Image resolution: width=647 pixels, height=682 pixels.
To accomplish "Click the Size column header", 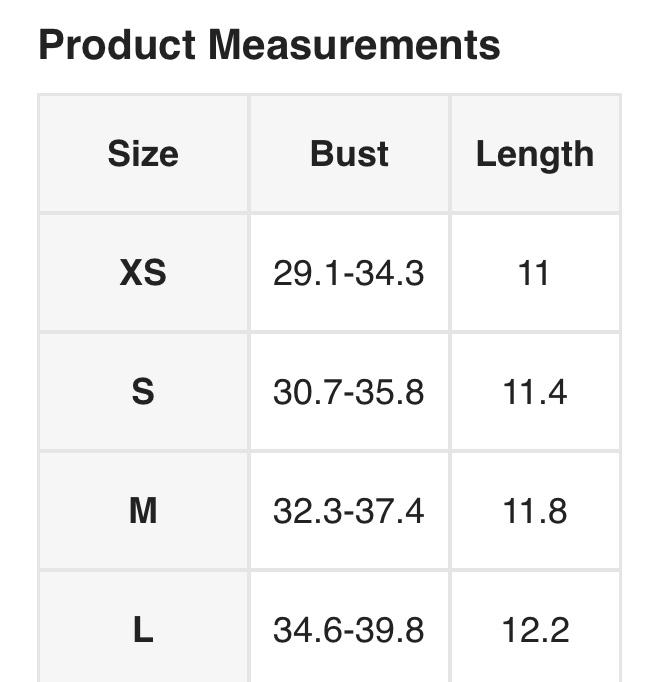I will pyautogui.click(x=143, y=154).
